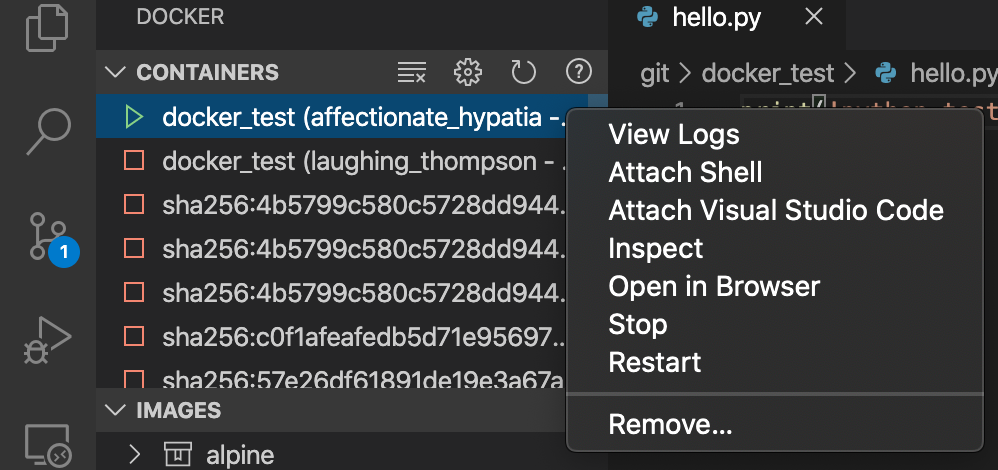Image resolution: width=998 pixels, height=470 pixels.
Task: Expand the alpine image node
Action: (134, 454)
